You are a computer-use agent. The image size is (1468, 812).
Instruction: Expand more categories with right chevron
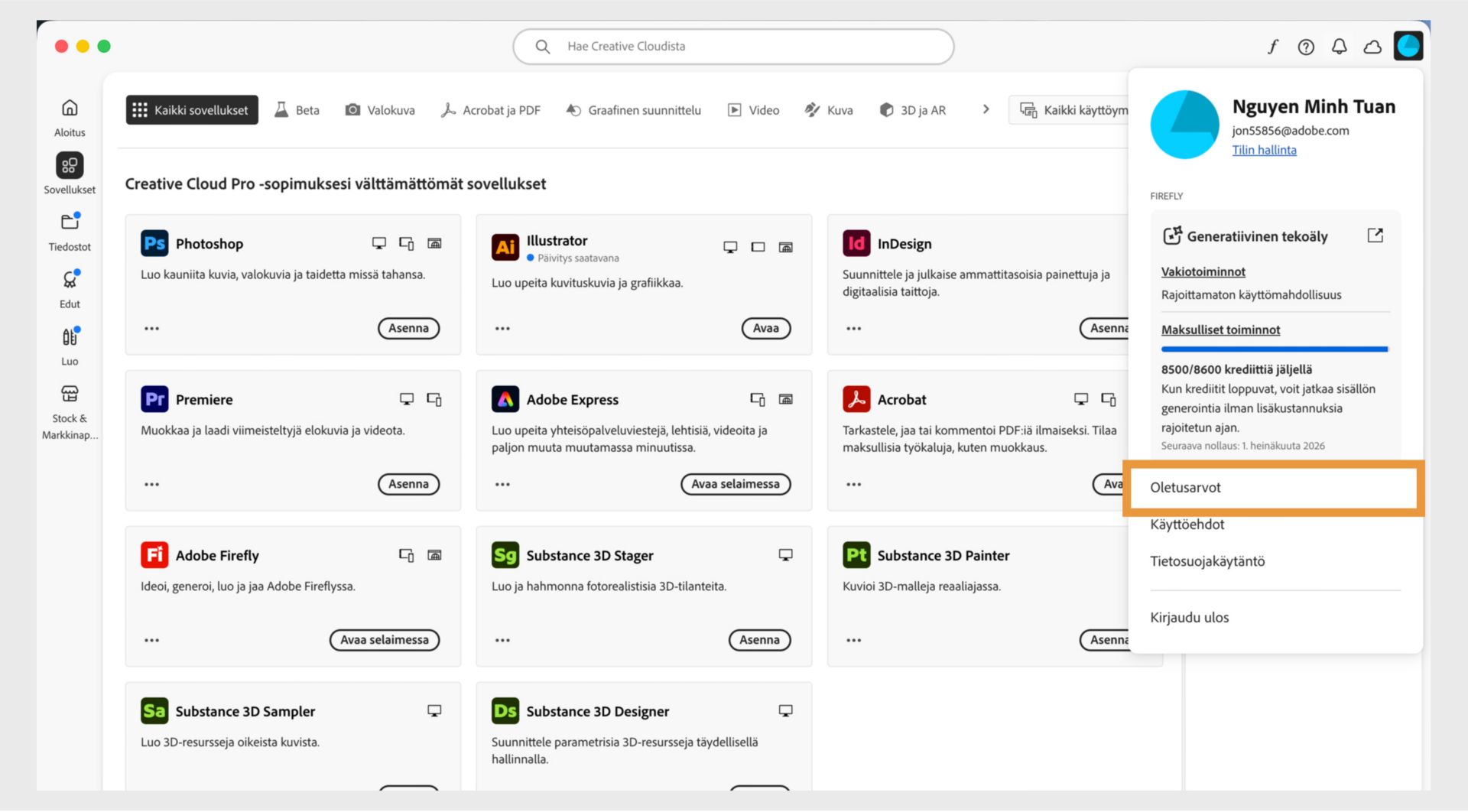point(986,110)
